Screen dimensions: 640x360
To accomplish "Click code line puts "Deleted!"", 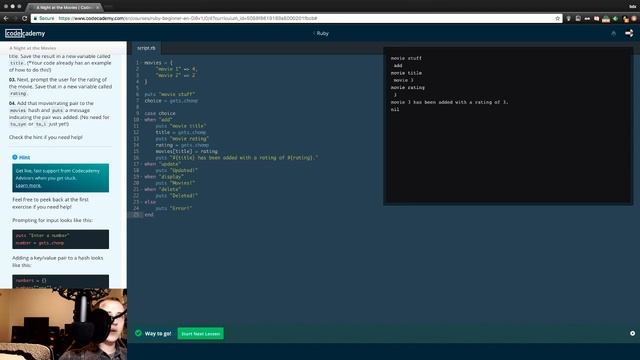I will [176, 196].
